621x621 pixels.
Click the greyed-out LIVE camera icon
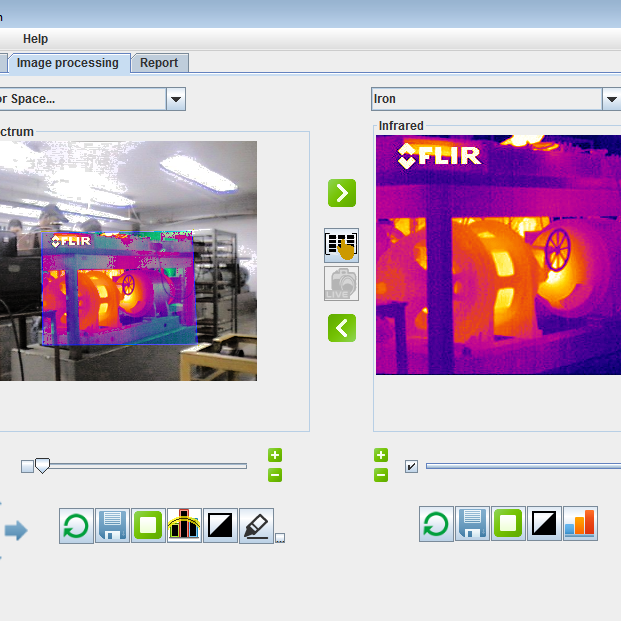point(342,284)
